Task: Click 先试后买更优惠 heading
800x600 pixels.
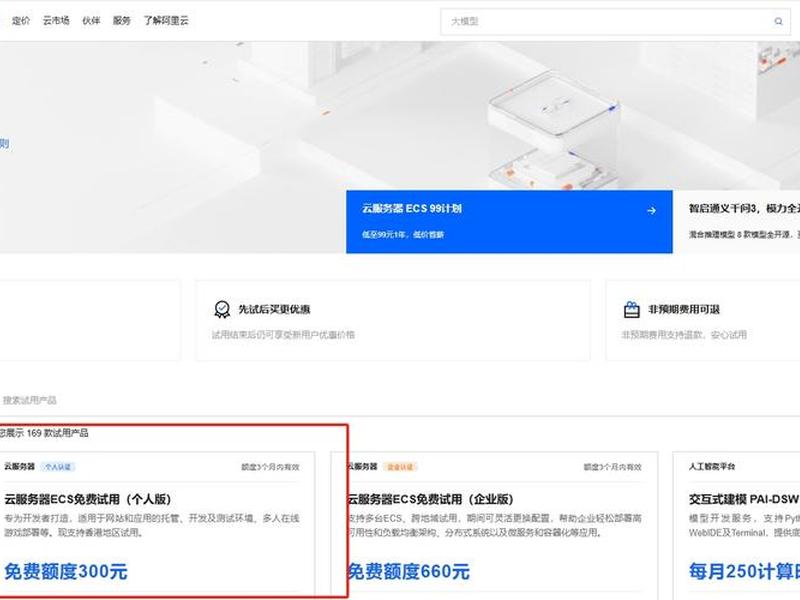Action: pos(274,309)
